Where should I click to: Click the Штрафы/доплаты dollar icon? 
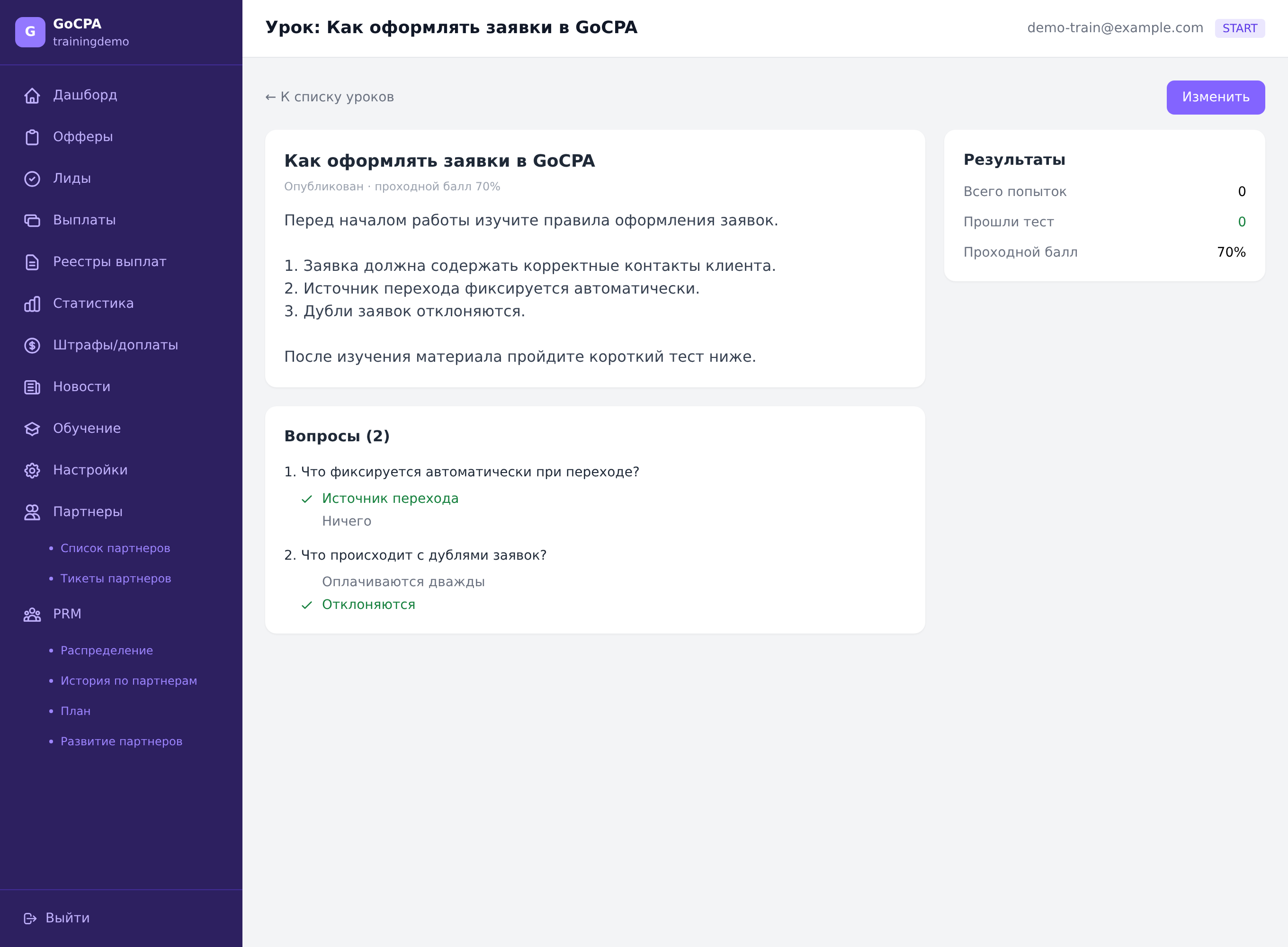32,346
